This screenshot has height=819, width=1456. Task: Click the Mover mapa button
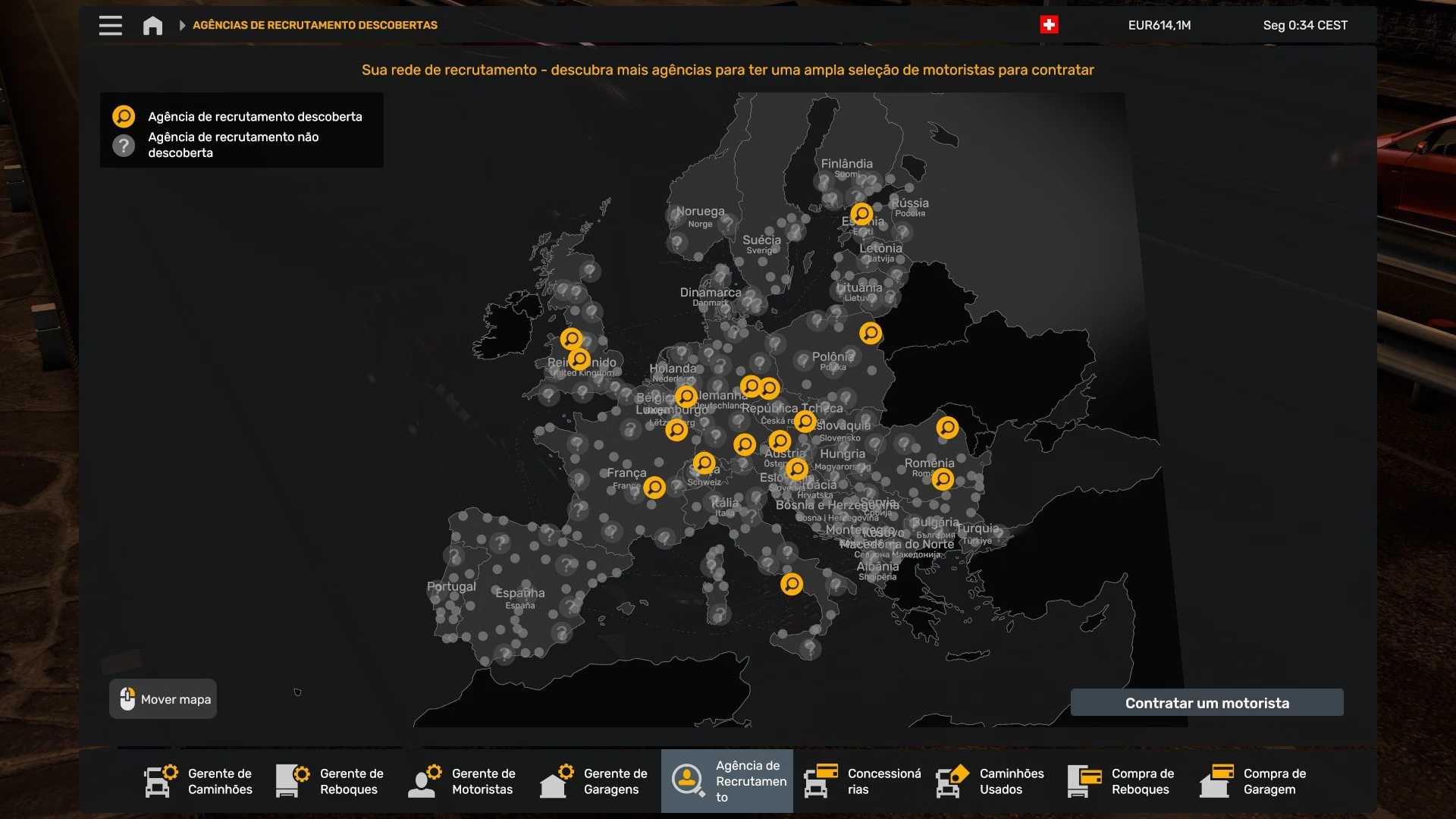pos(163,699)
